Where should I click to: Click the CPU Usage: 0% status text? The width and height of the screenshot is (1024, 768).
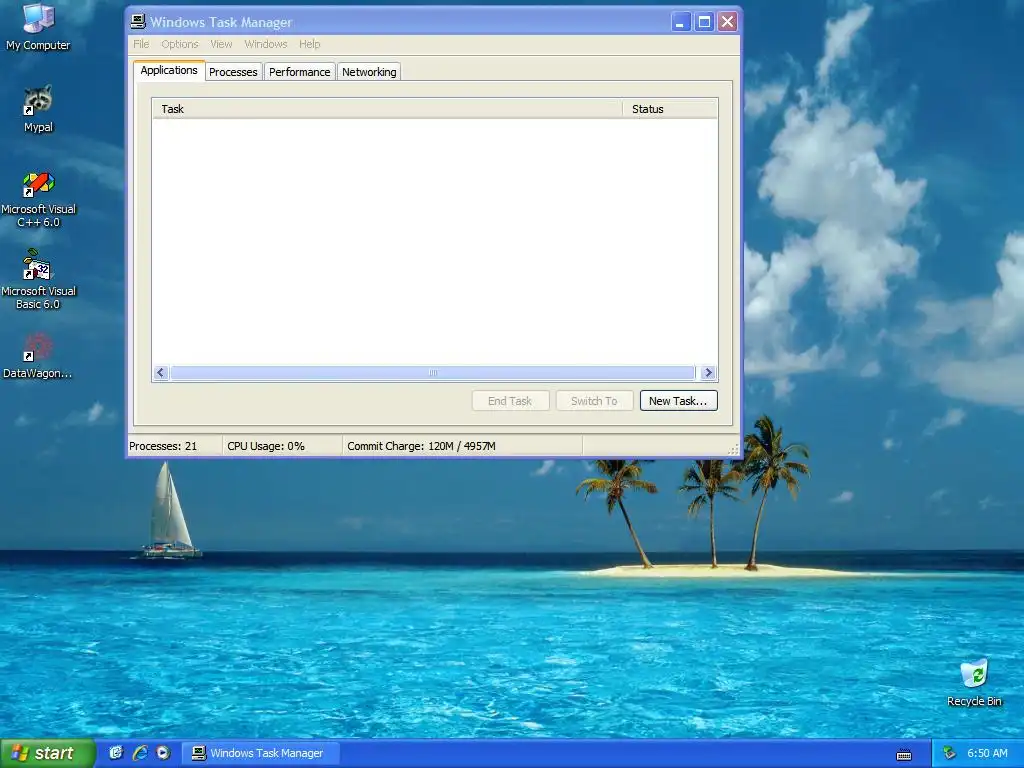pyautogui.click(x=266, y=446)
